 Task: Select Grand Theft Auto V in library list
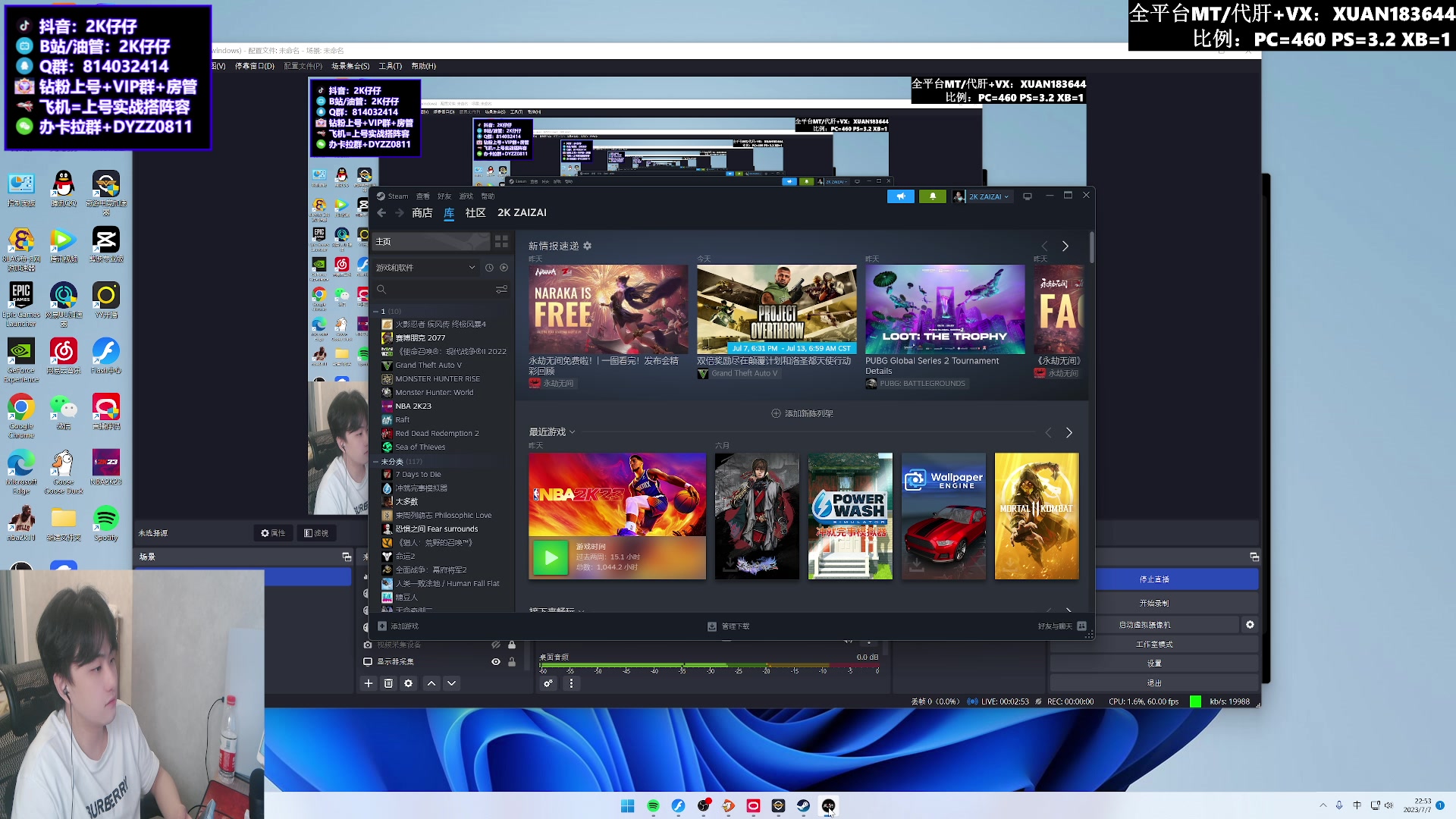(x=428, y=365)
